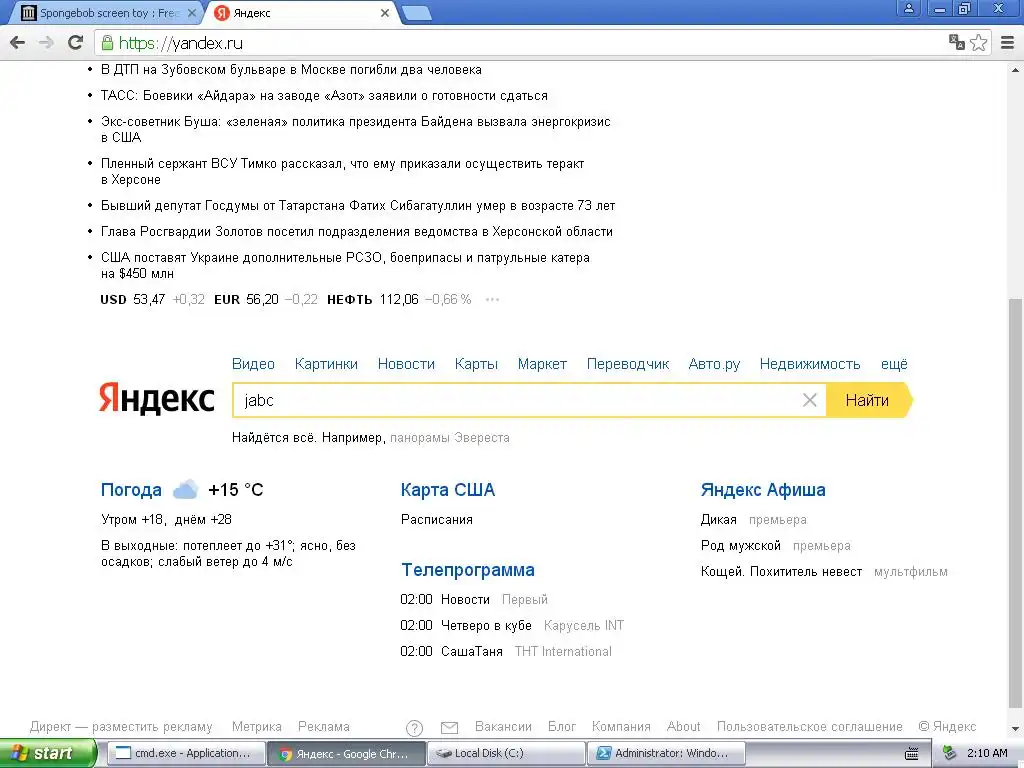Open Недвижимость service link
The width and height of the screenshot is (1024, 768).
pyautogui.click(x=810, y=364)
